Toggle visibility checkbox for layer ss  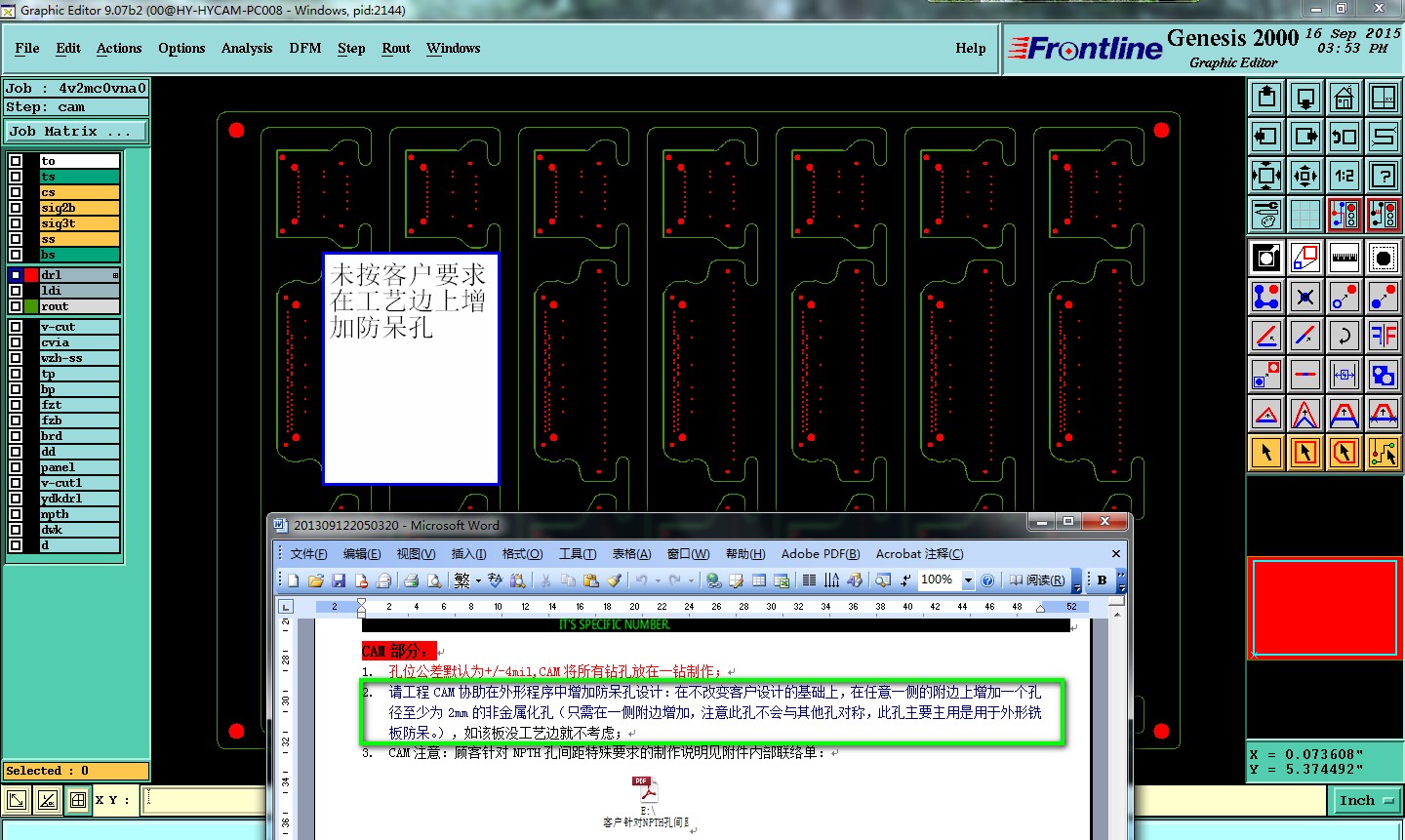pyautogui.click(x=16, y=239)
